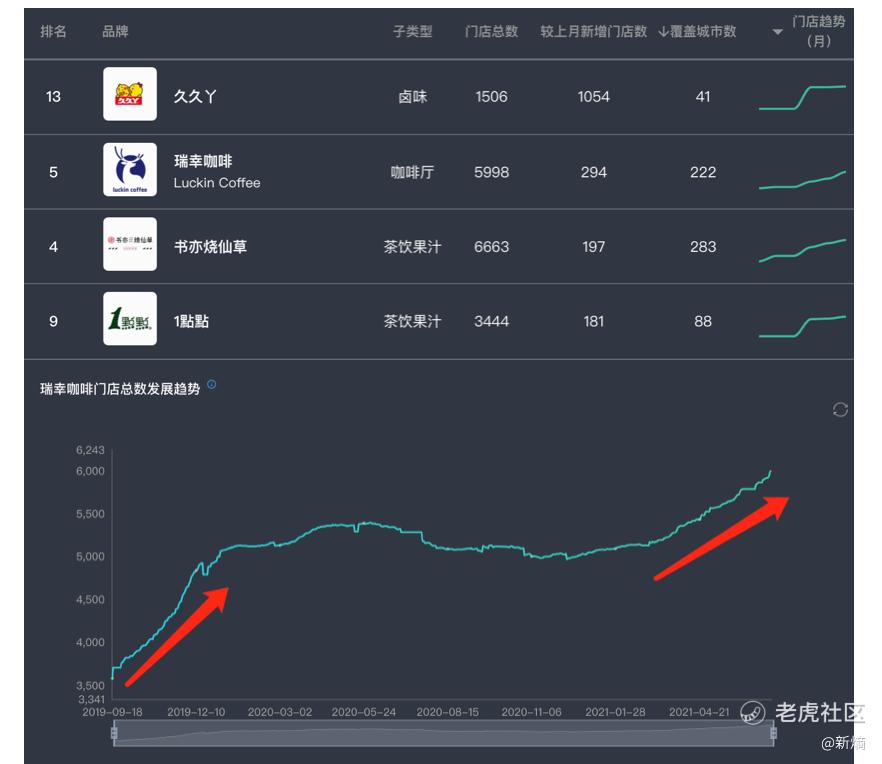Sort by 较上月新增门店数 column header
The width and height of the screenshot is (882, 764).
click(x=593, y=32)
